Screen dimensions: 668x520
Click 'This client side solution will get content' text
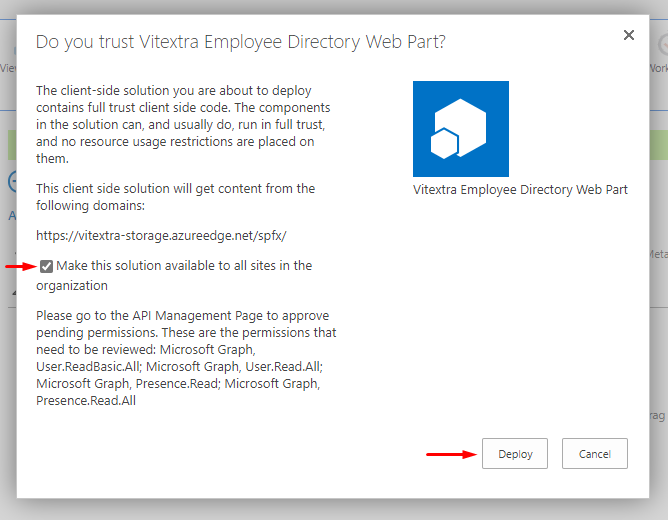[176, 197]
